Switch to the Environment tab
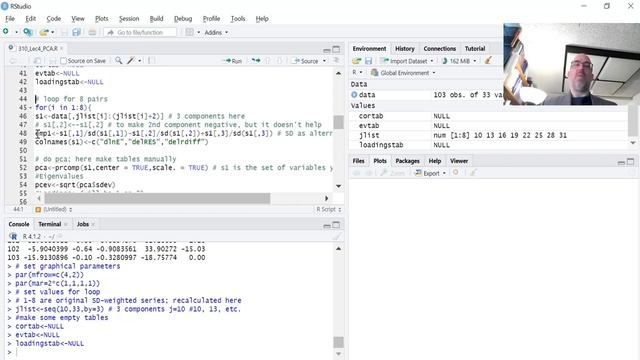Image resolution: width=640 pixels, height=360 pixels. [369, 49]
